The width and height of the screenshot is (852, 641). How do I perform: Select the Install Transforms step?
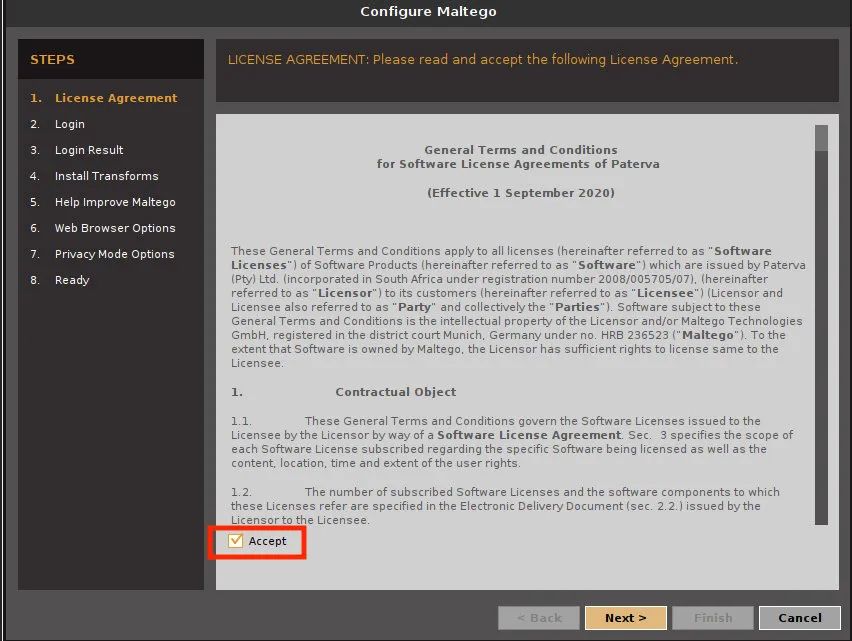(94, 176)
